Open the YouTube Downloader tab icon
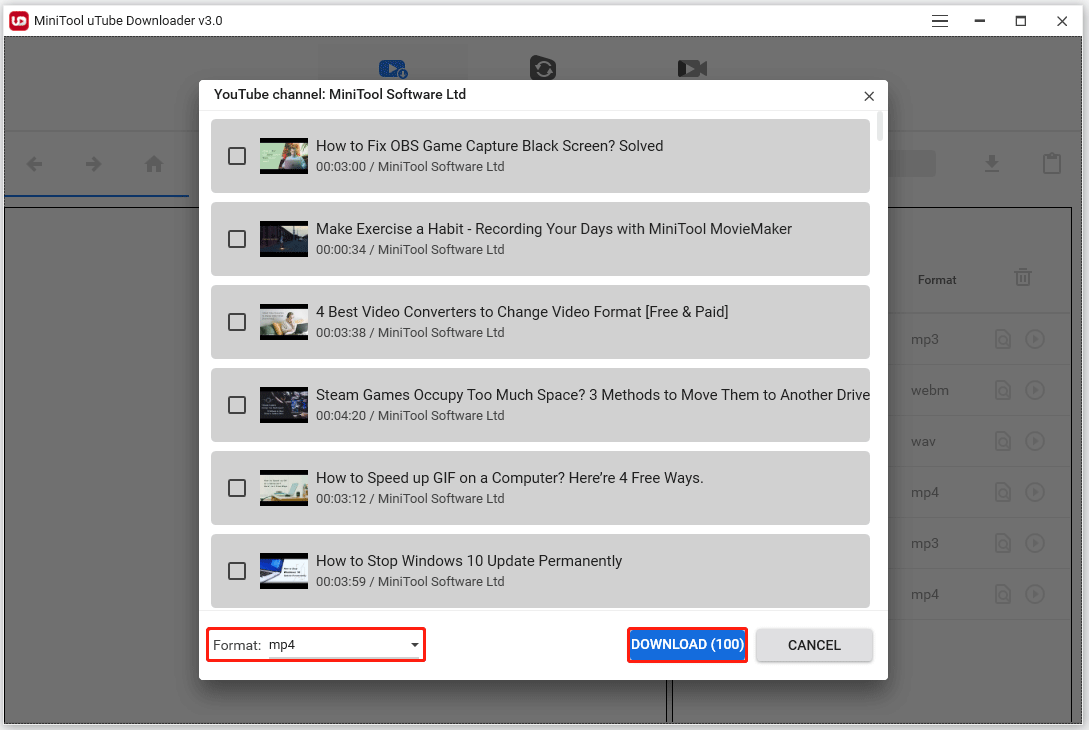Viewport: 1089px width, 730px height. click(x=393, y=68)
